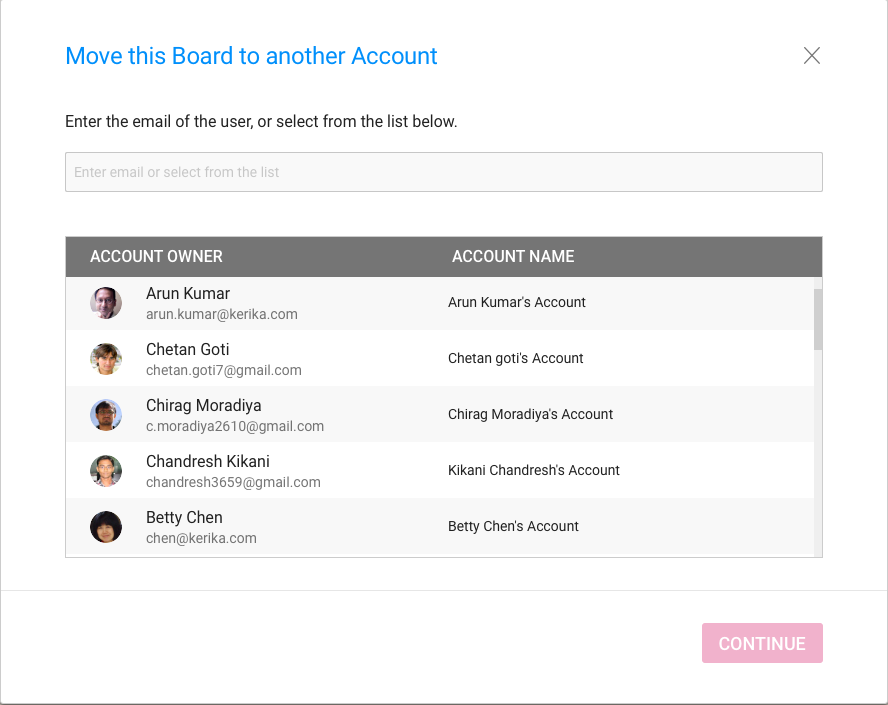Click the Account Owner column header
888x705 pixels.
(x=156, y=257)
